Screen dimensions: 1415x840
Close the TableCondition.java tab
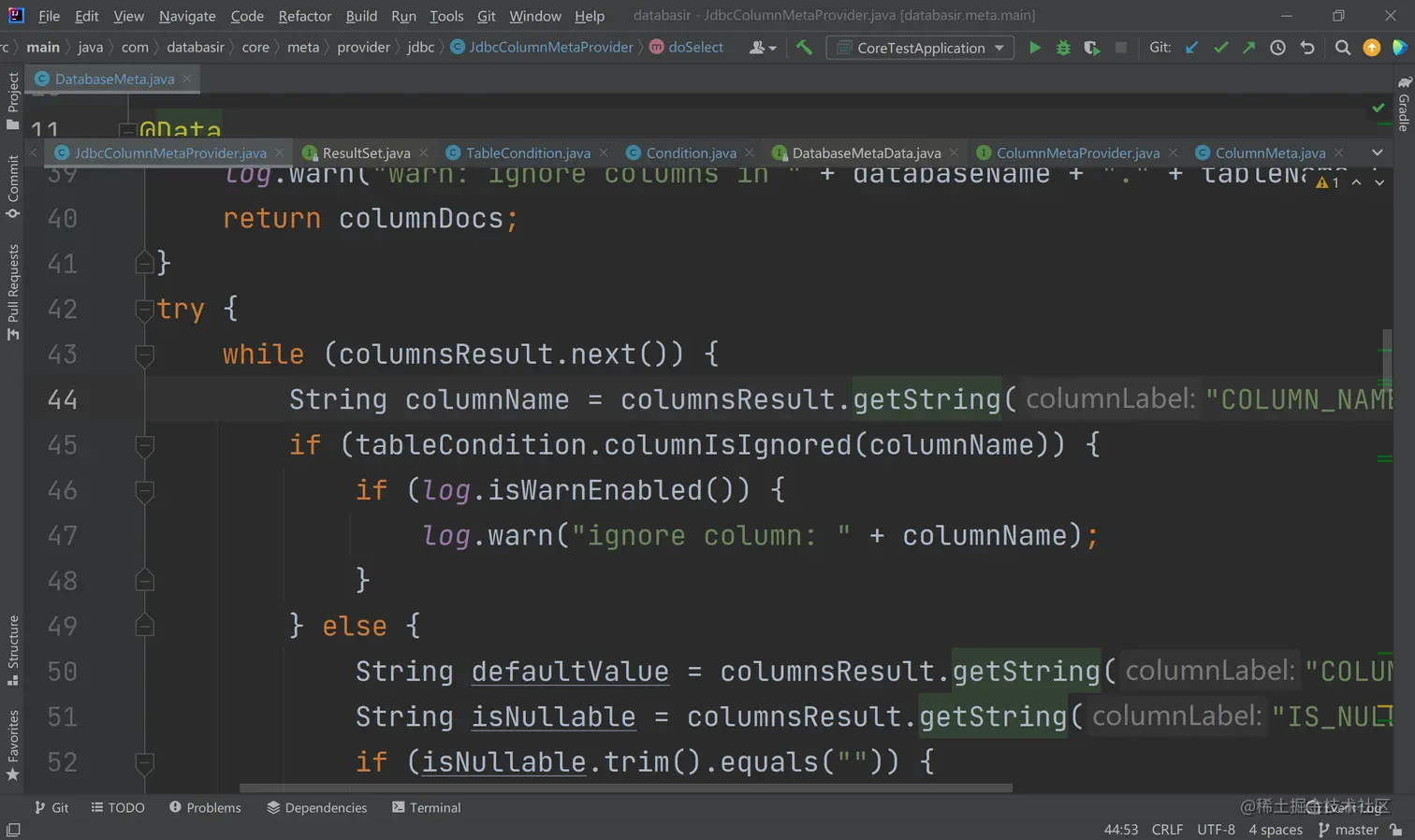(604, 152)
